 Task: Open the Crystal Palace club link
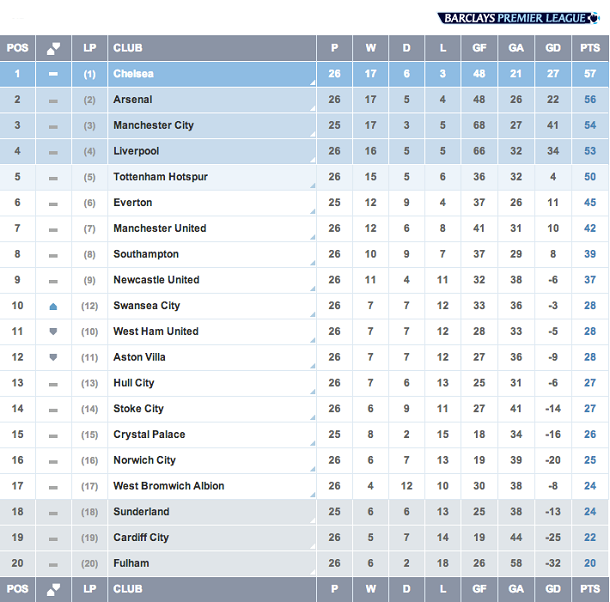(x=149, y=434)
